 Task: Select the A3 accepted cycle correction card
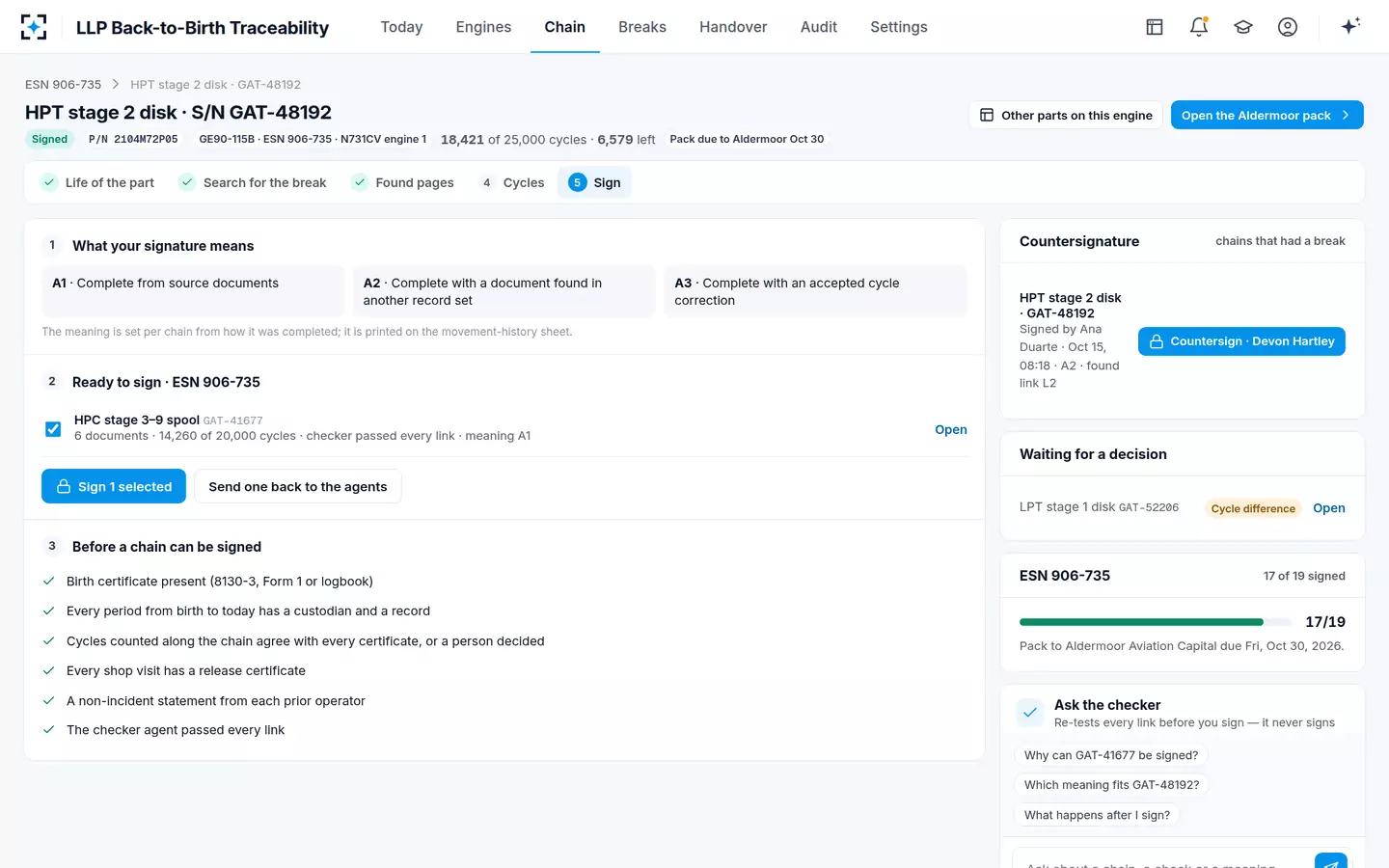(x=815, y=291)
